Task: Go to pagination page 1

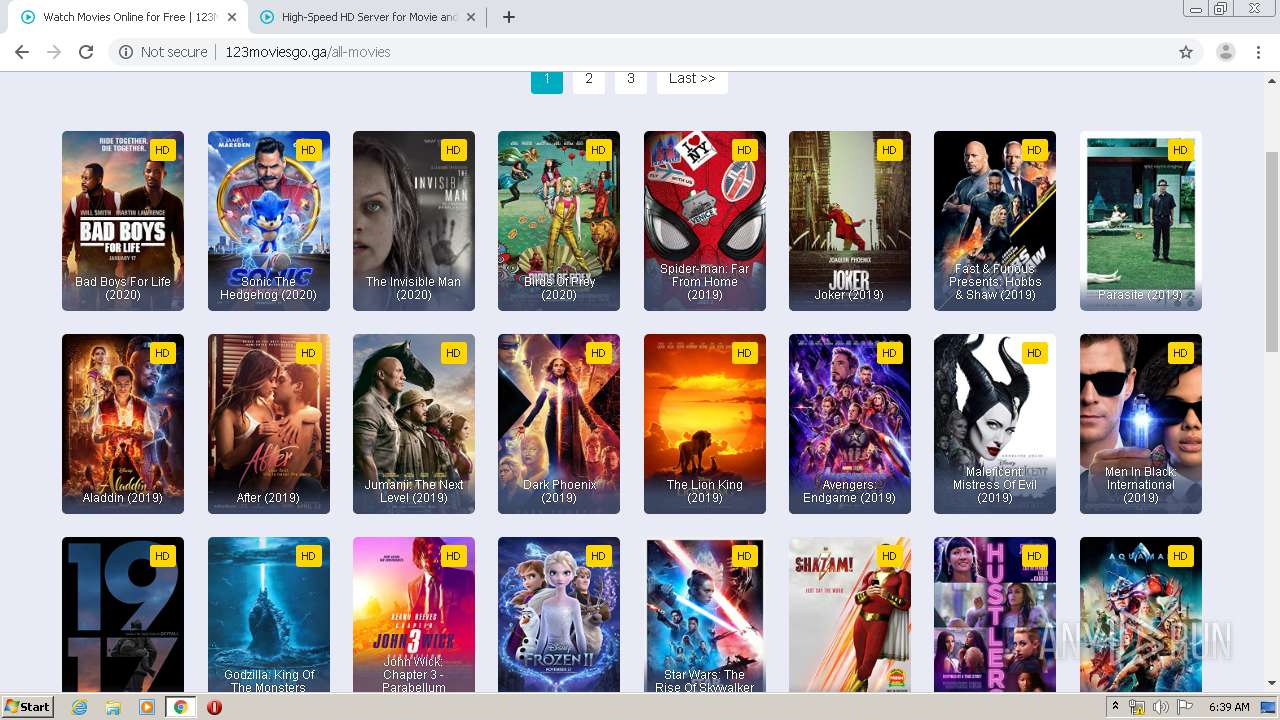Action: (x=547, y=79)
